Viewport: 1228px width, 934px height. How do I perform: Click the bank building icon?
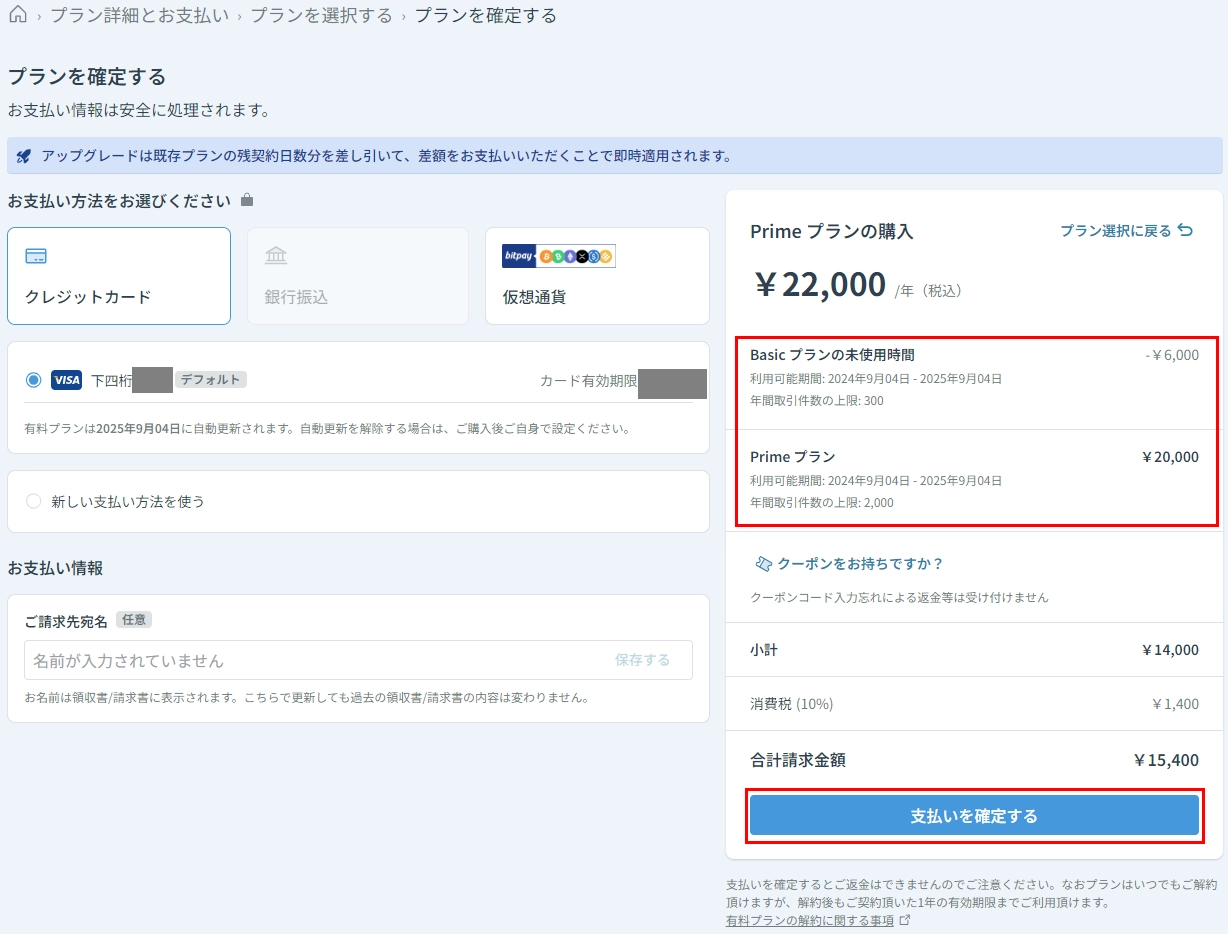(276, 256)
